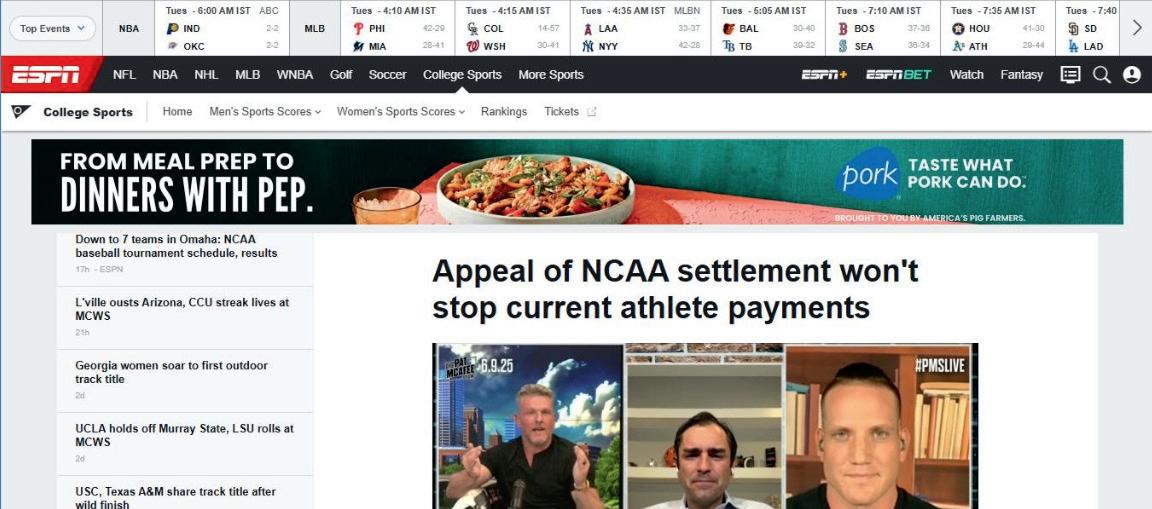Expand the Top Events dropdown

pos(52,29)
